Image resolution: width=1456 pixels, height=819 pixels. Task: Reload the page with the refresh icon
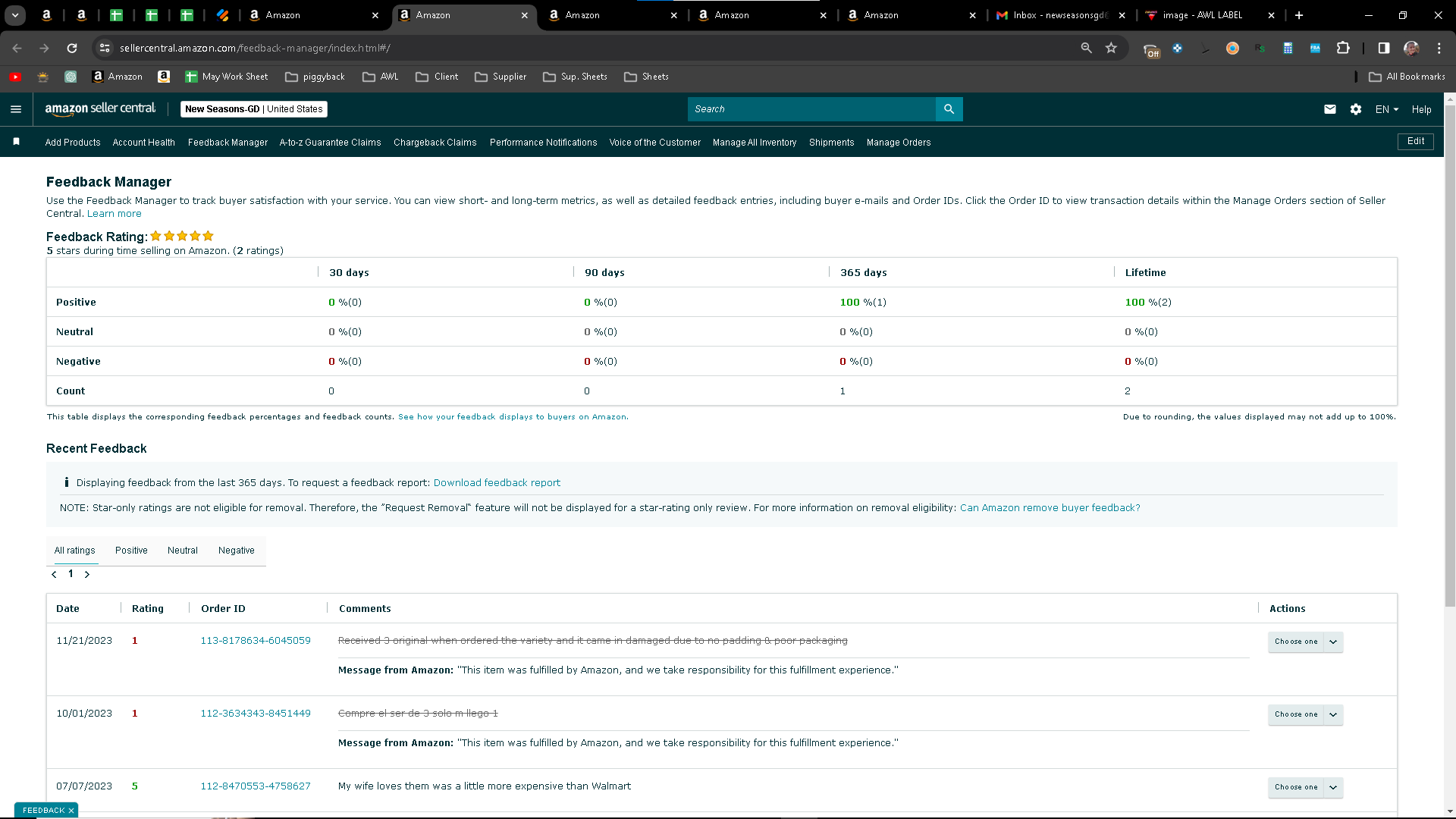pyautogui.click(x=72, y=48)
